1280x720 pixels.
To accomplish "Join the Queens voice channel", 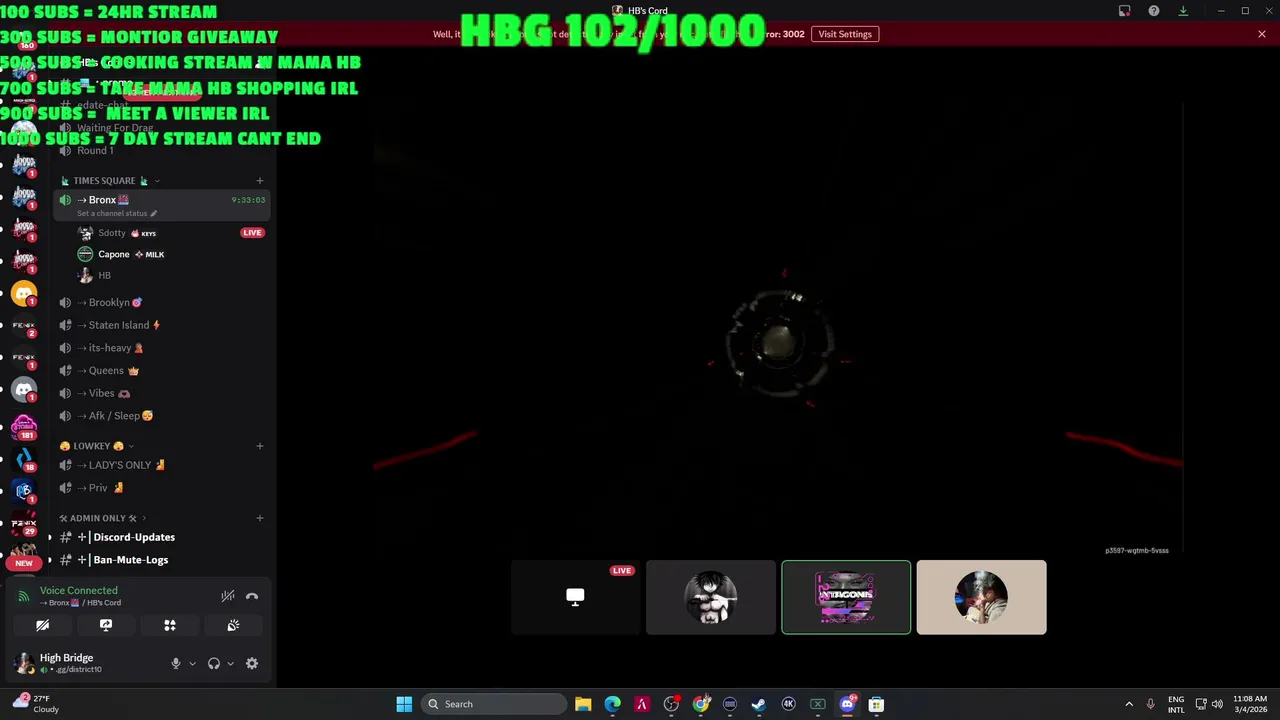I will (162, 370).
